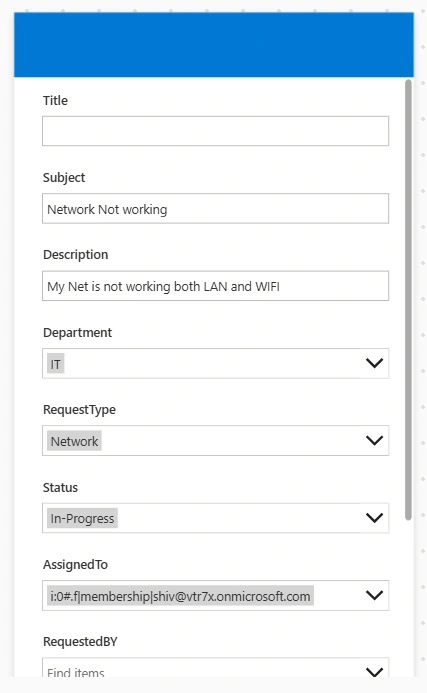Click the Subject field containing Network Not working
The width and height of the screenshot is (427, 693).
click(x=215, y=208)
